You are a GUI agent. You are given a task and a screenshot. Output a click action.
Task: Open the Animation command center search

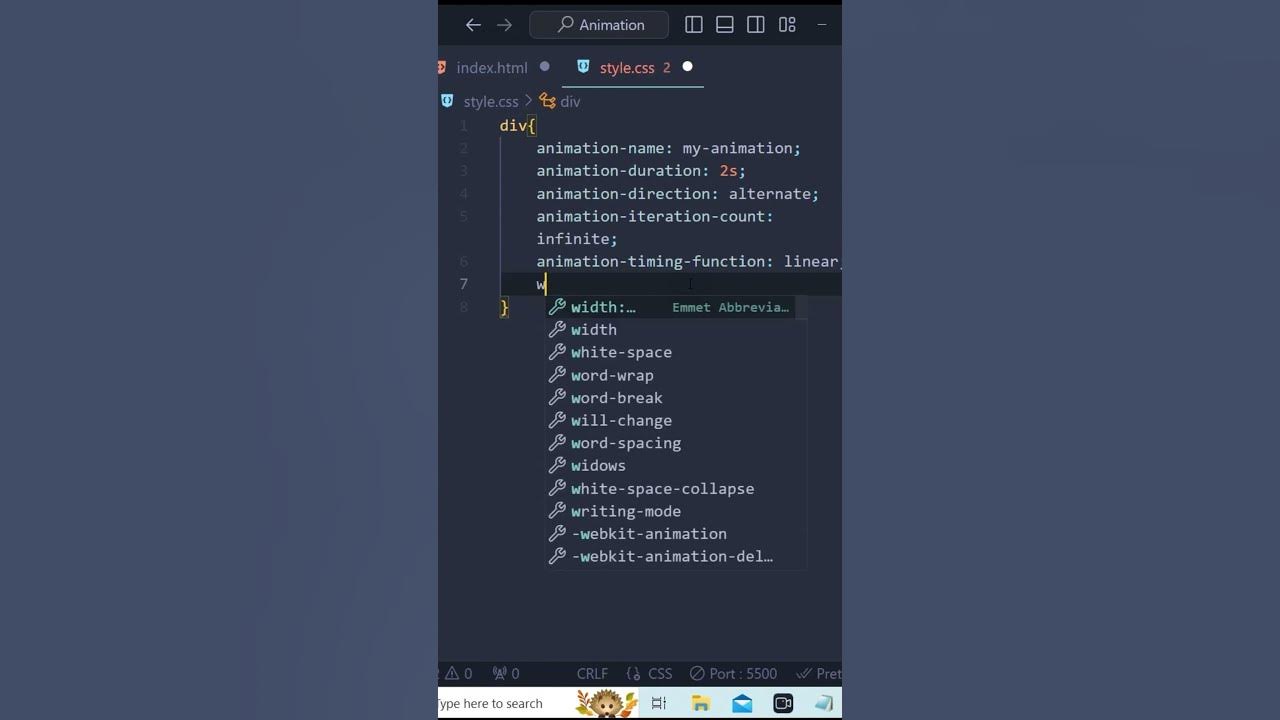pyautogui.click(x=598, y=24)
